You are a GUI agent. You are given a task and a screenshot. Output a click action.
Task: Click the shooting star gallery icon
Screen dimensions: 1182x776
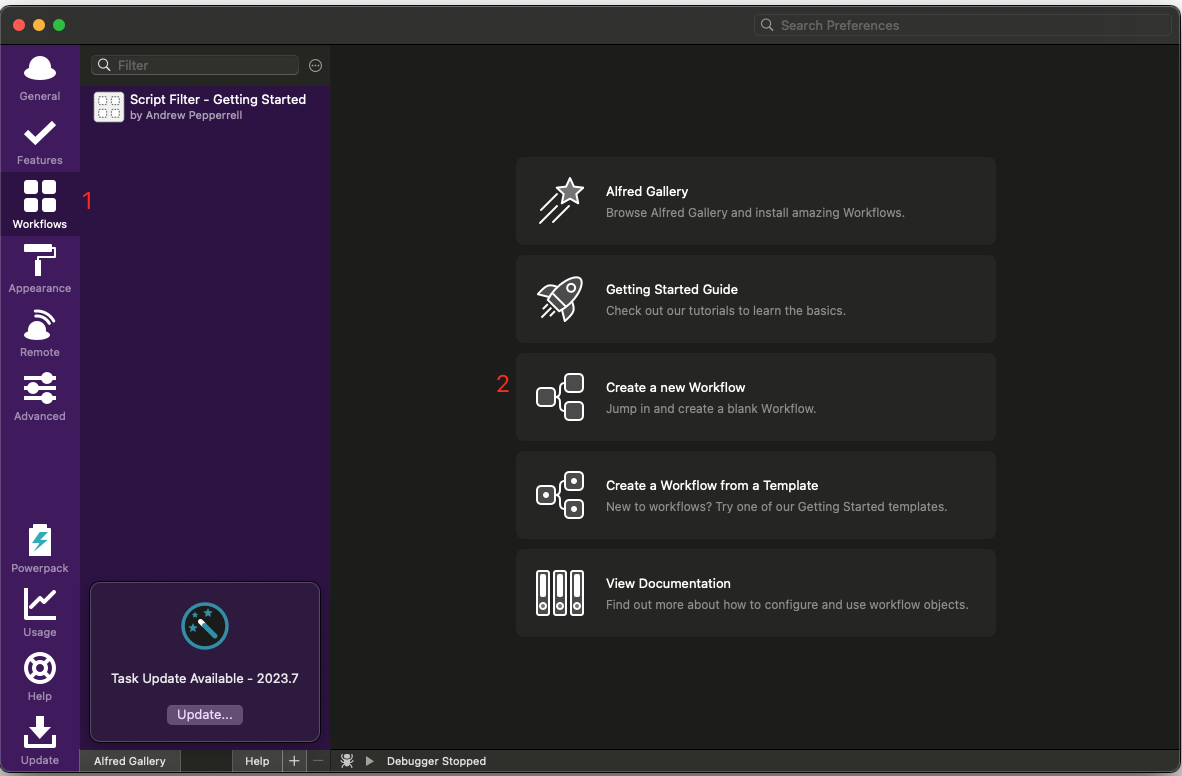[561, 201]
